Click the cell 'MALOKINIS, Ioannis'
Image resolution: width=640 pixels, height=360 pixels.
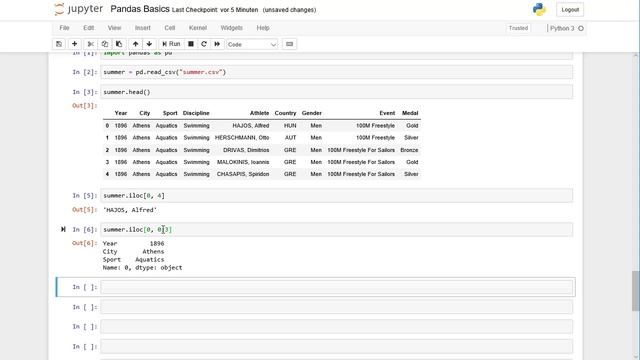point(243,162)
